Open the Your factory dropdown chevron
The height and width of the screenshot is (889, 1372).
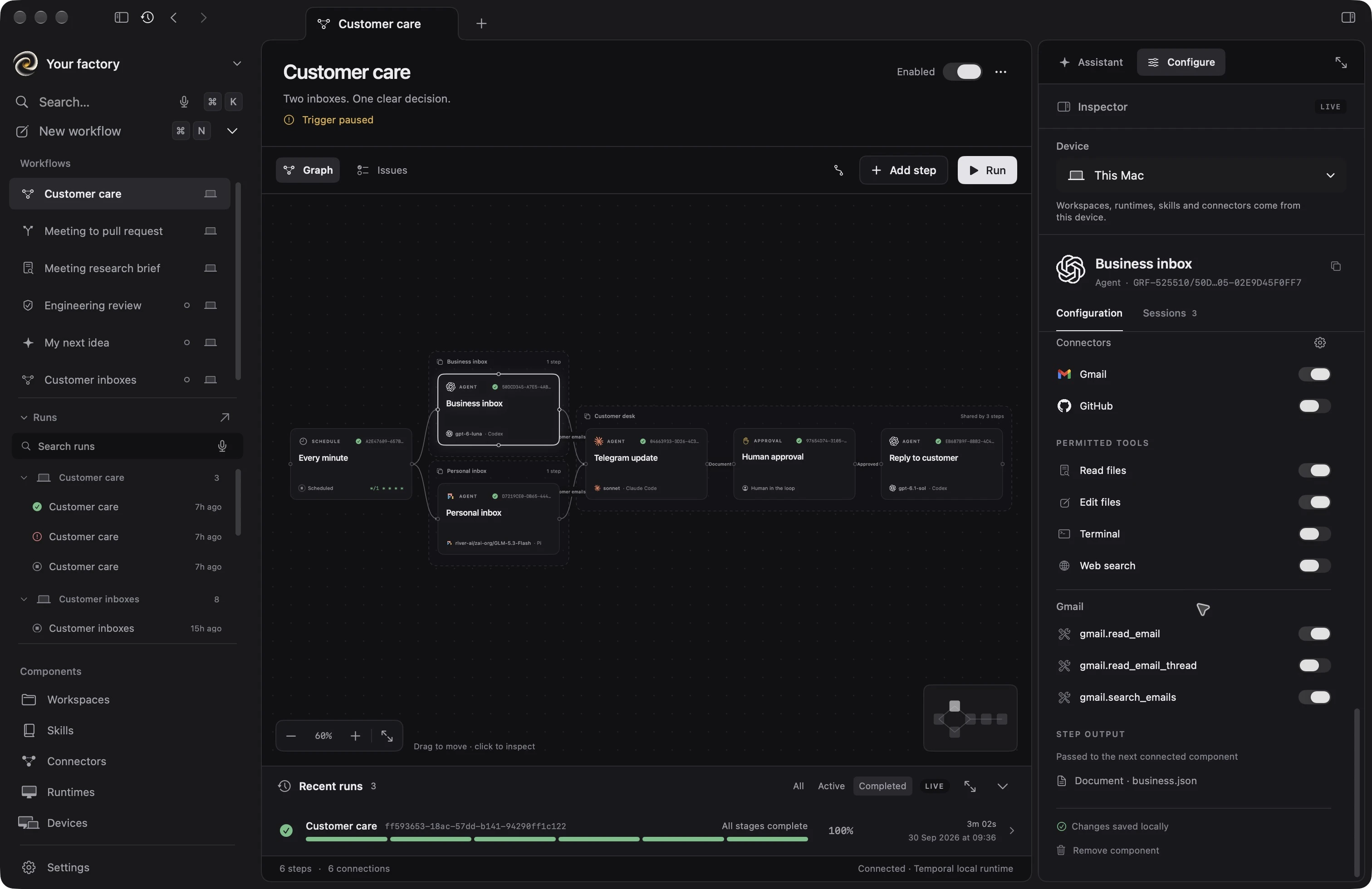click(237, 63)
